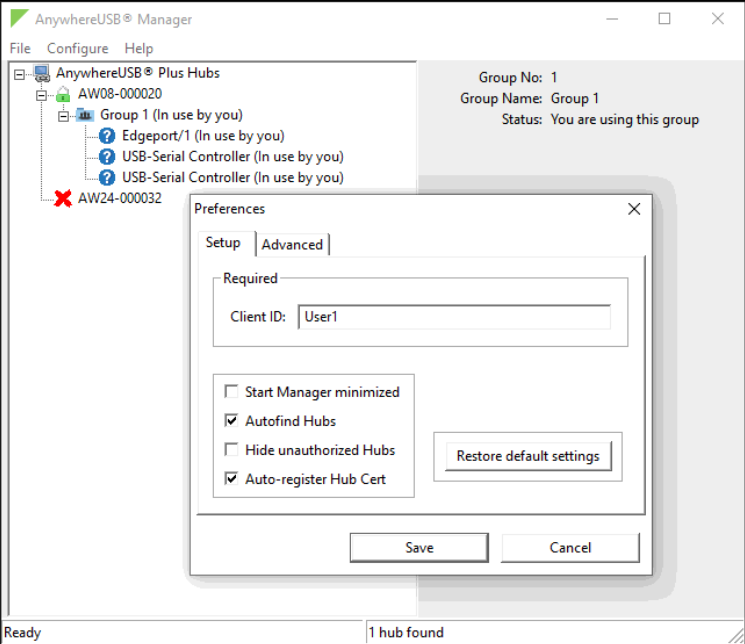The width and height of the screenshot is (745, 644).
Task: Open the Configure menu
Action: click(x=77, y=48)
